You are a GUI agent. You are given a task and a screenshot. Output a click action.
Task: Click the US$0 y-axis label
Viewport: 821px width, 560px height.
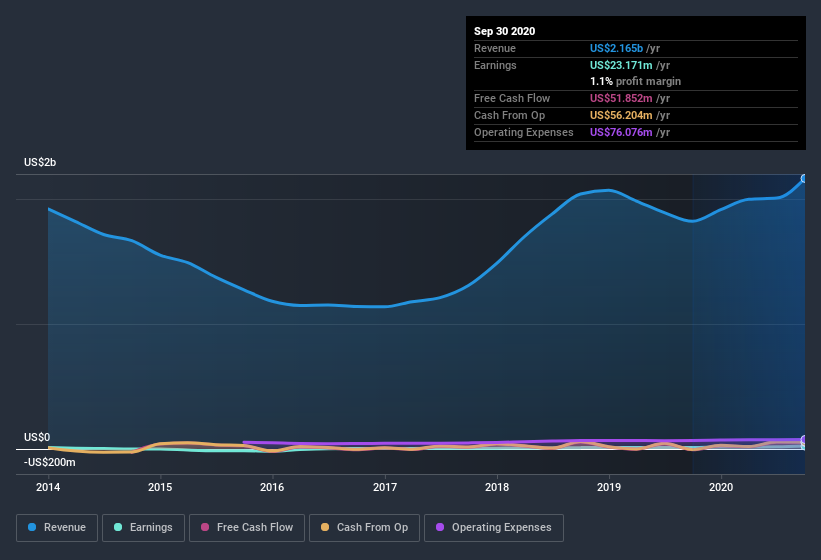[x=37, y=437]
